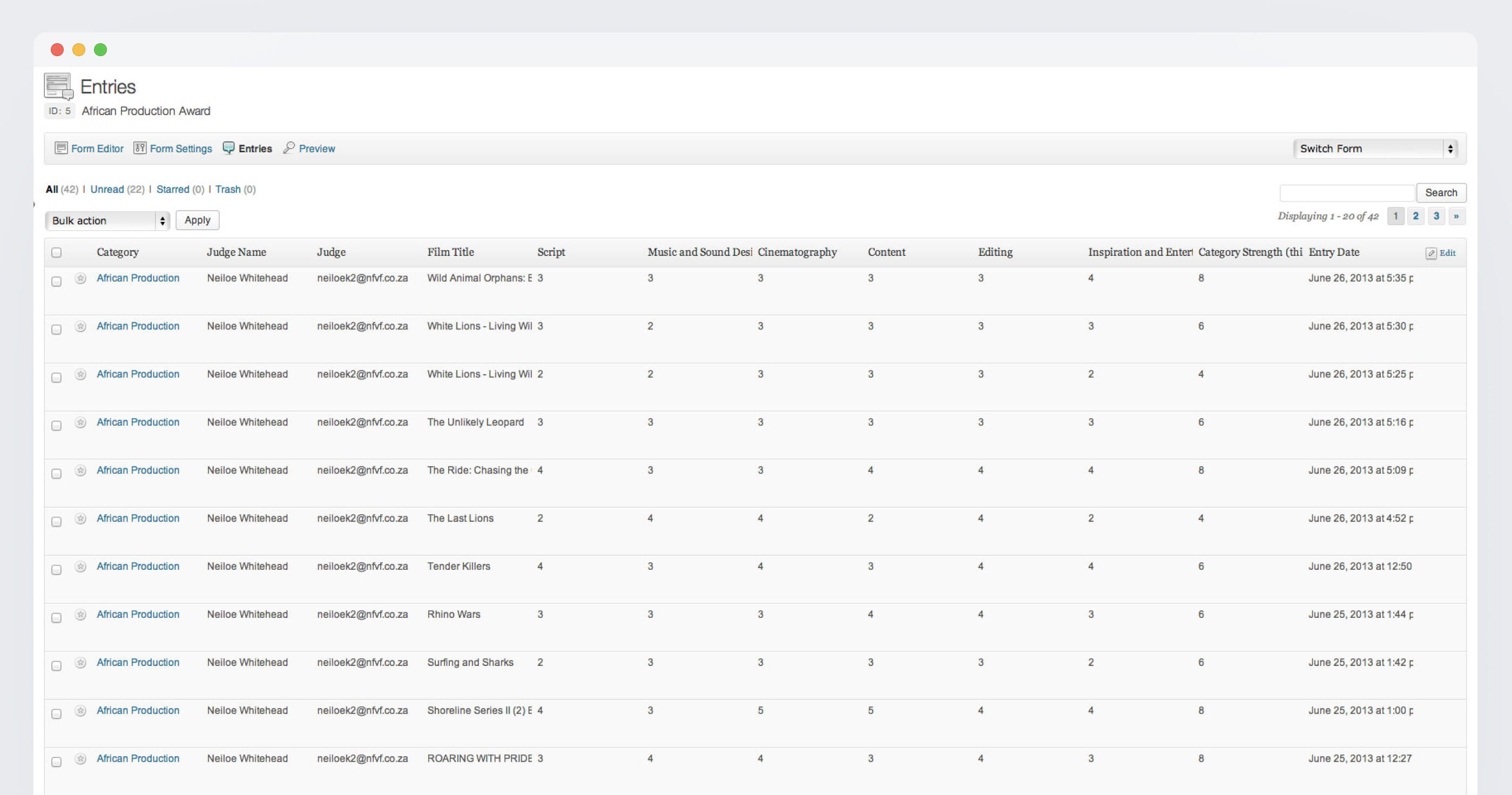Star The Last Lions entry
Screen dimensions: 1512x795
point(80,518)
